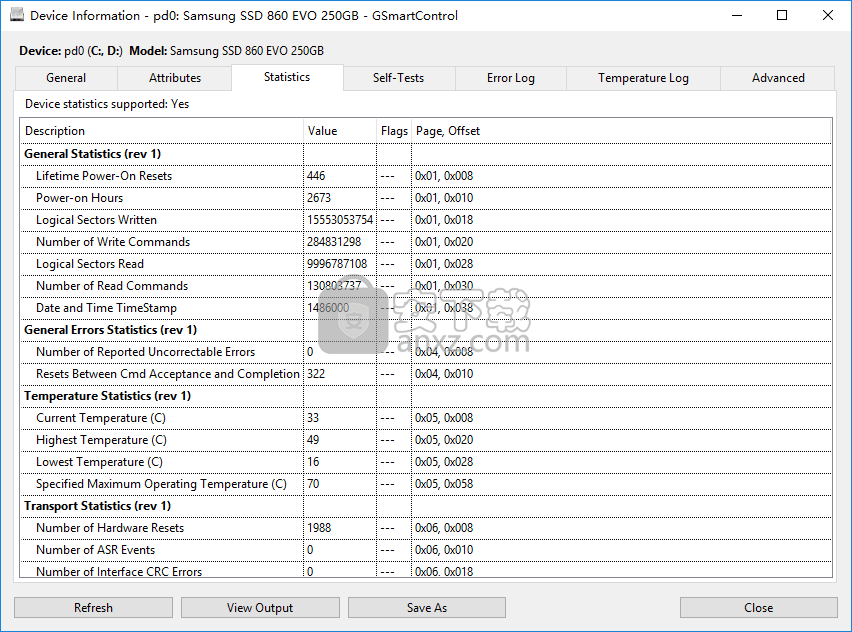Screen dimensions: 852x632
Task: Open the Advanced tab
Action: [x=778, y=78]
